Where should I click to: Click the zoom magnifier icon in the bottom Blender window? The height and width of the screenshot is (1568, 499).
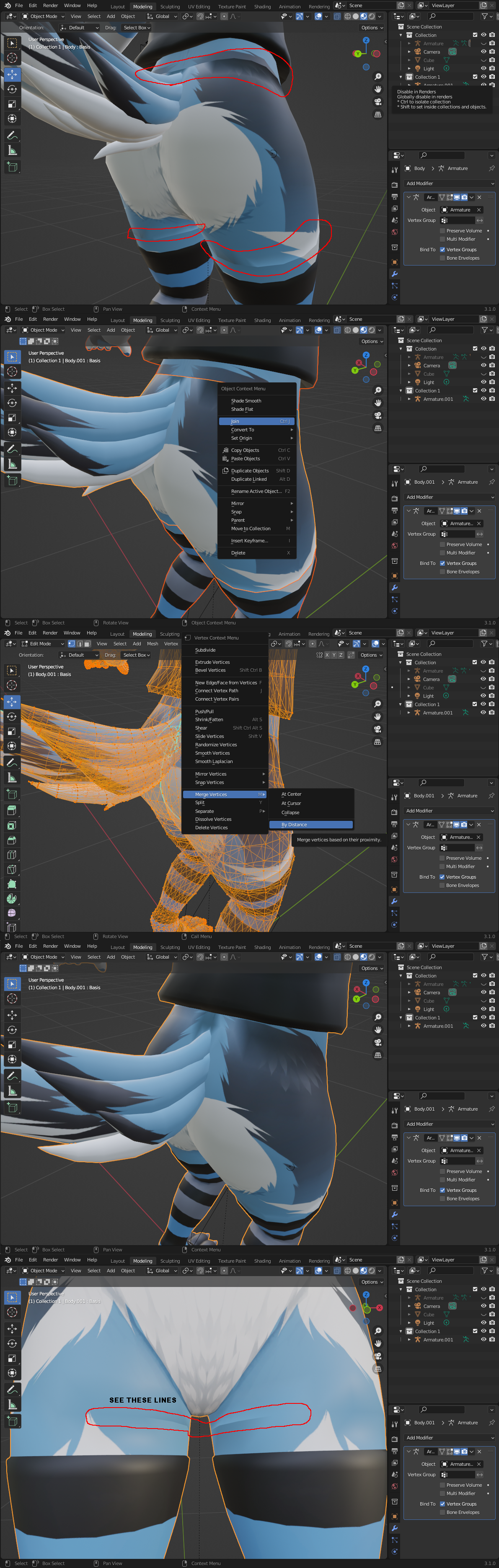click(378, 1331)
